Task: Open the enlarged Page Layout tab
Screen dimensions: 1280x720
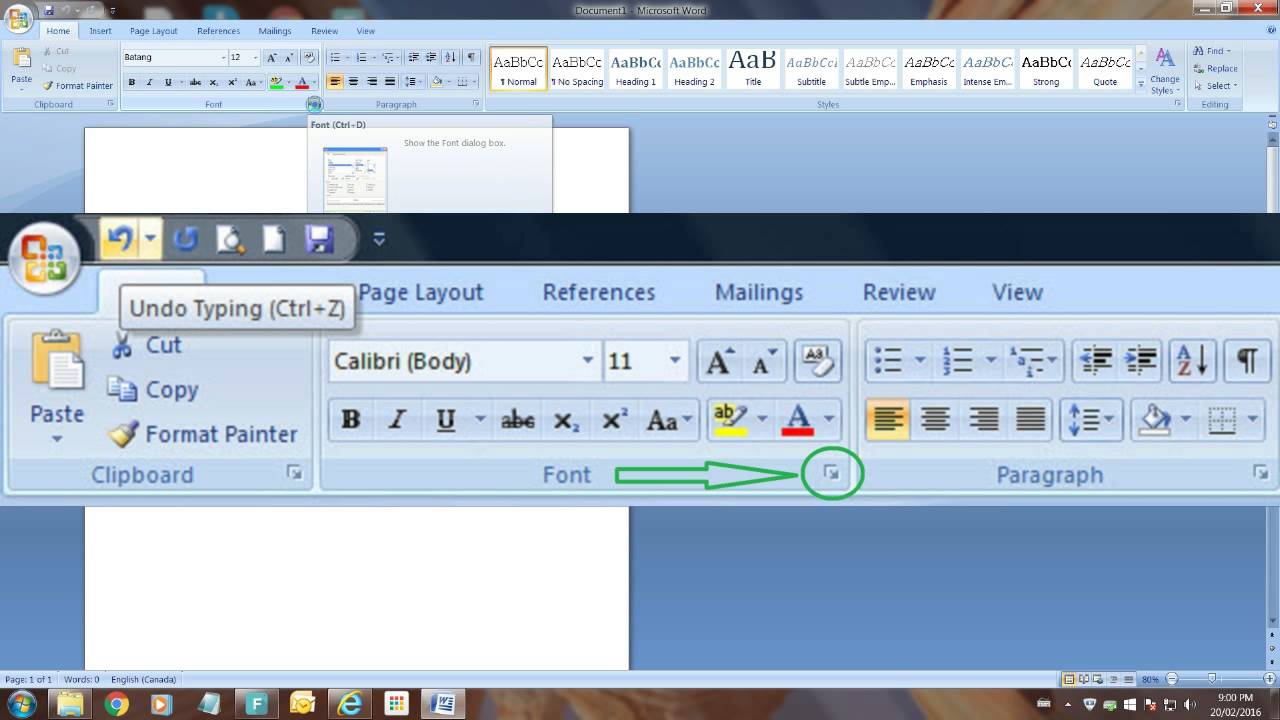Action: (420, 293)
